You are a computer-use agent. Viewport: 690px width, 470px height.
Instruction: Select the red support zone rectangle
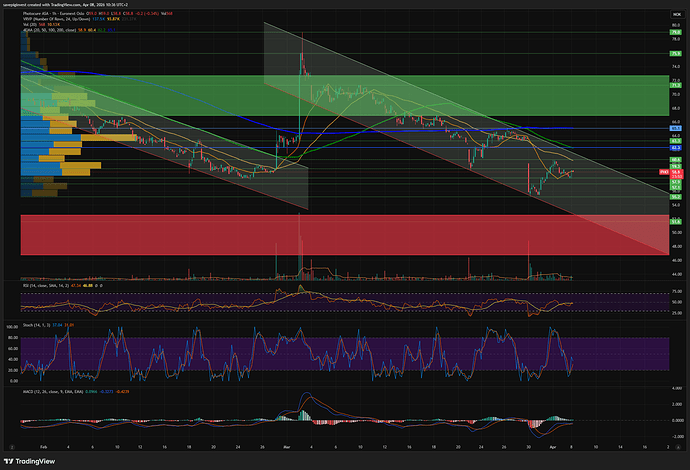click(345, 235)
